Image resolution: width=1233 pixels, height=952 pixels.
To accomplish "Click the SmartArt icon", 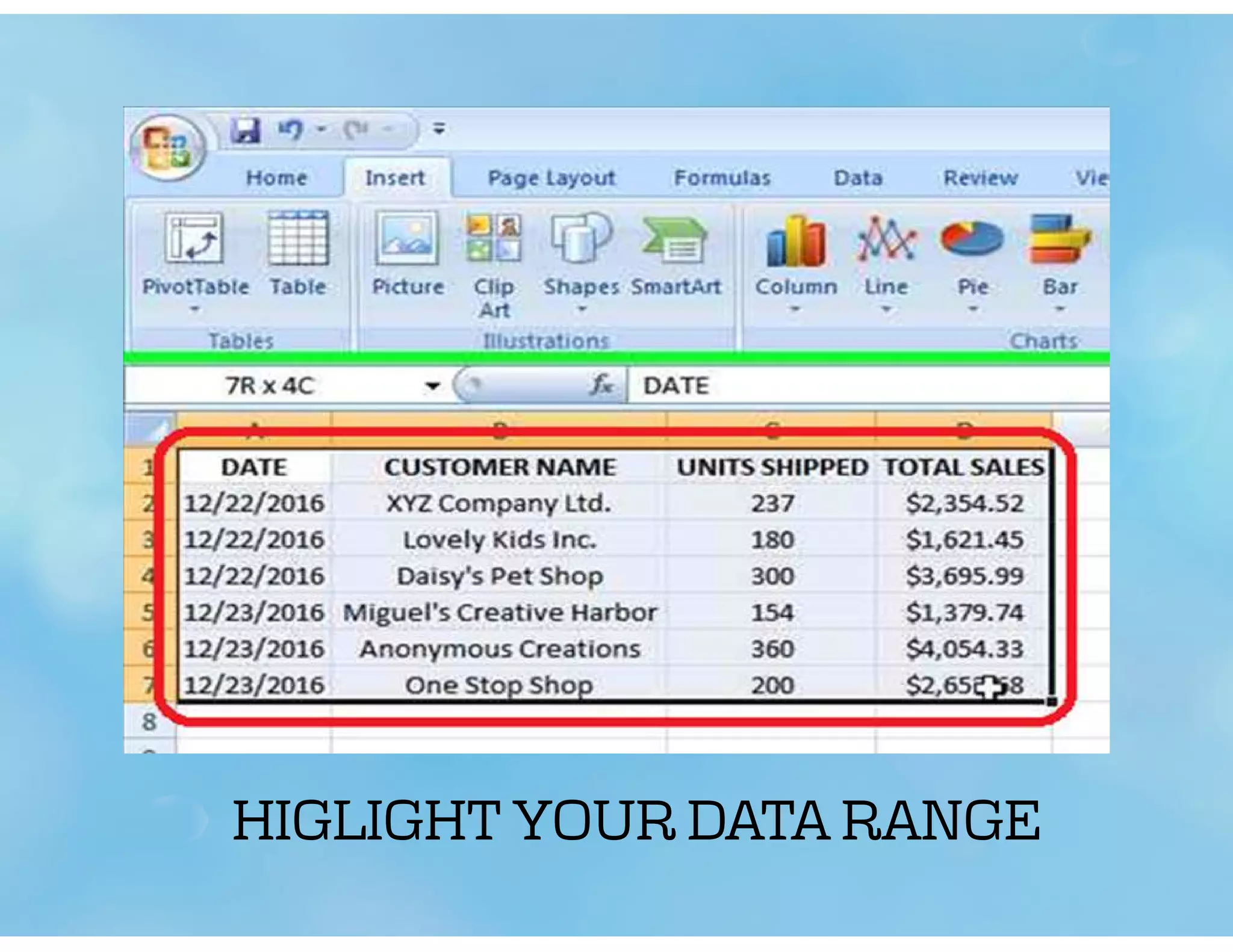I will (675, 241).
